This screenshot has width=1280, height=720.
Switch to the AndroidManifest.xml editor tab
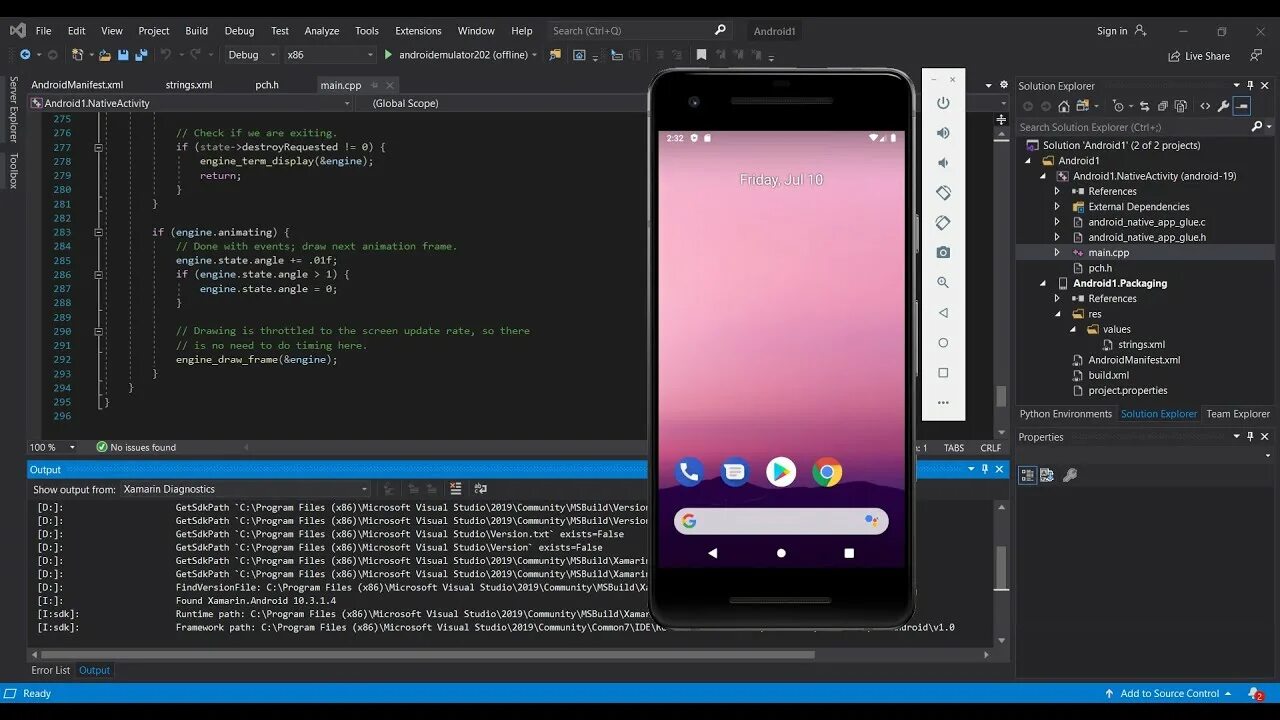tap(77, 85)
